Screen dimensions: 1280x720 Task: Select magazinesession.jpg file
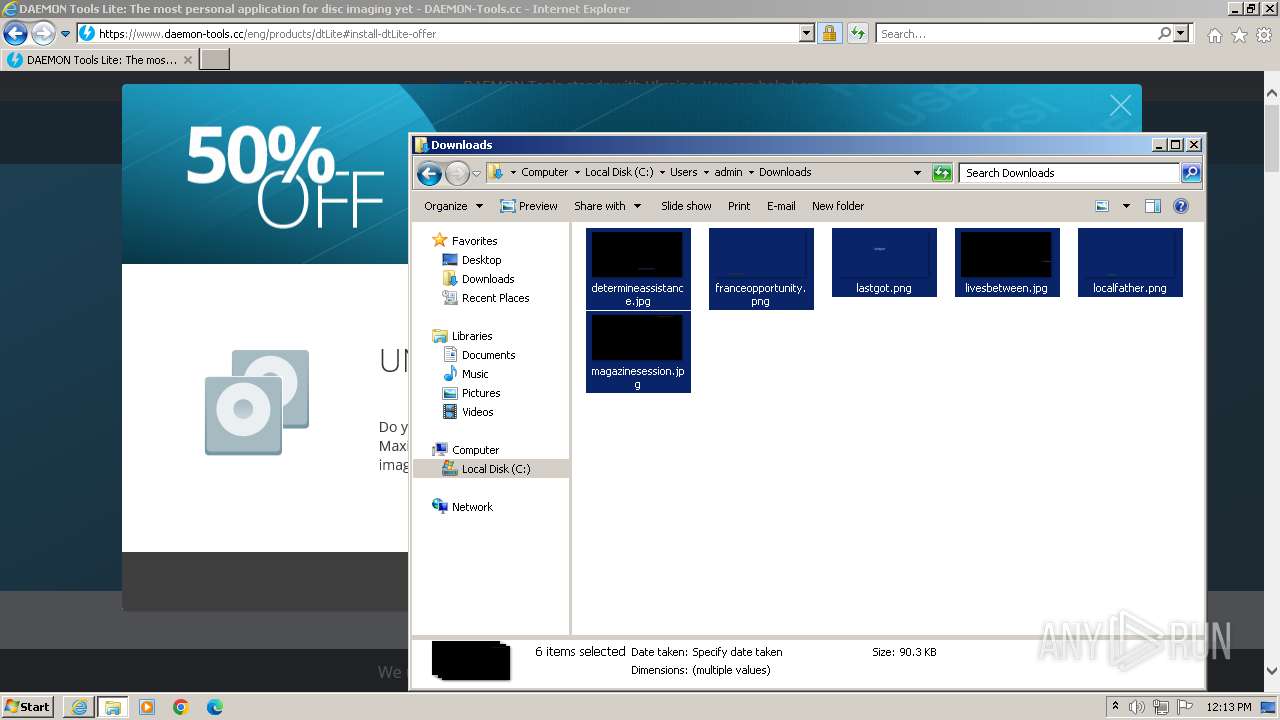coord(638,352)
